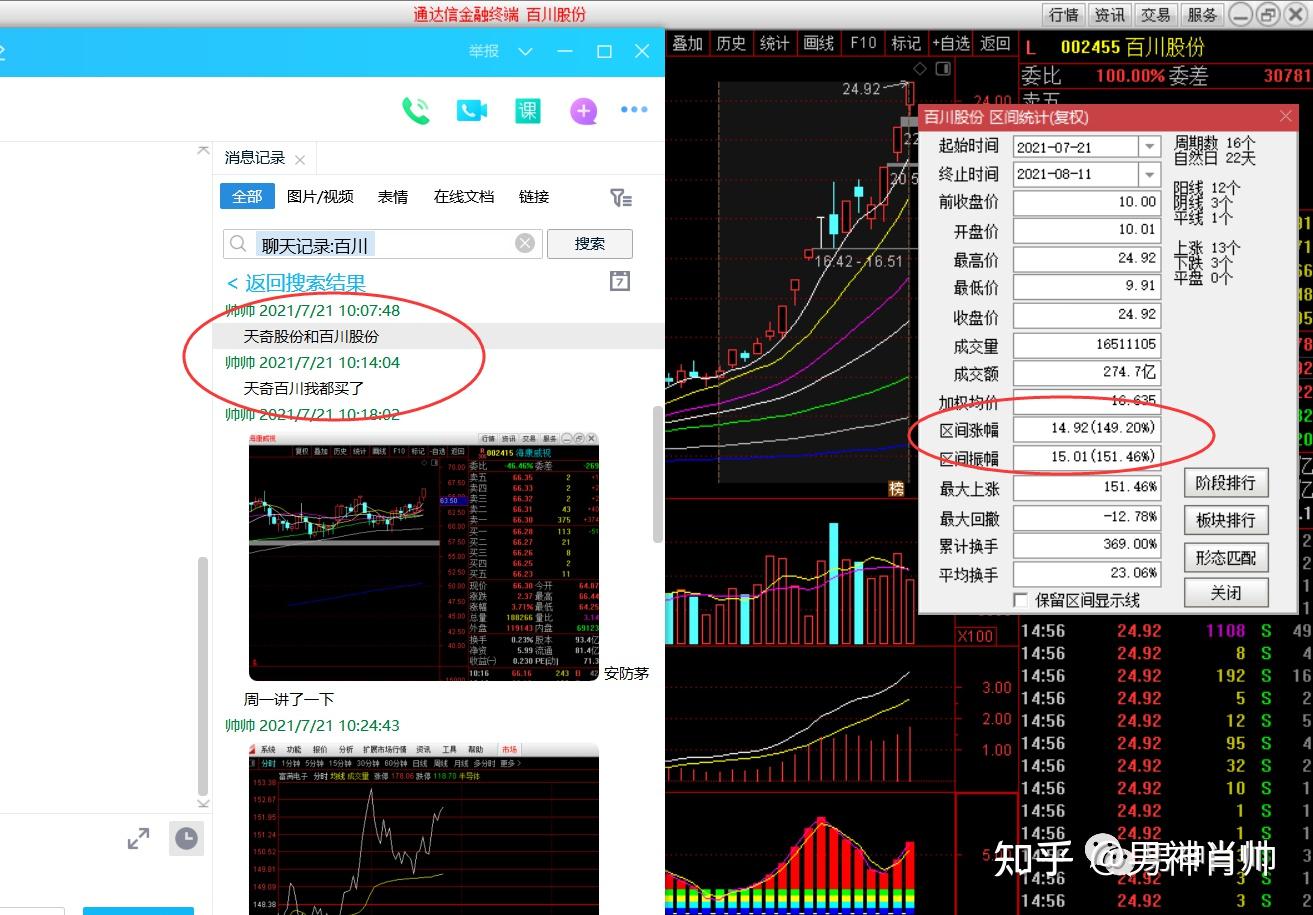Open the 终止时间 date dropdown
Screen dimensions: 1313x915
click(x=1150, y=174)
